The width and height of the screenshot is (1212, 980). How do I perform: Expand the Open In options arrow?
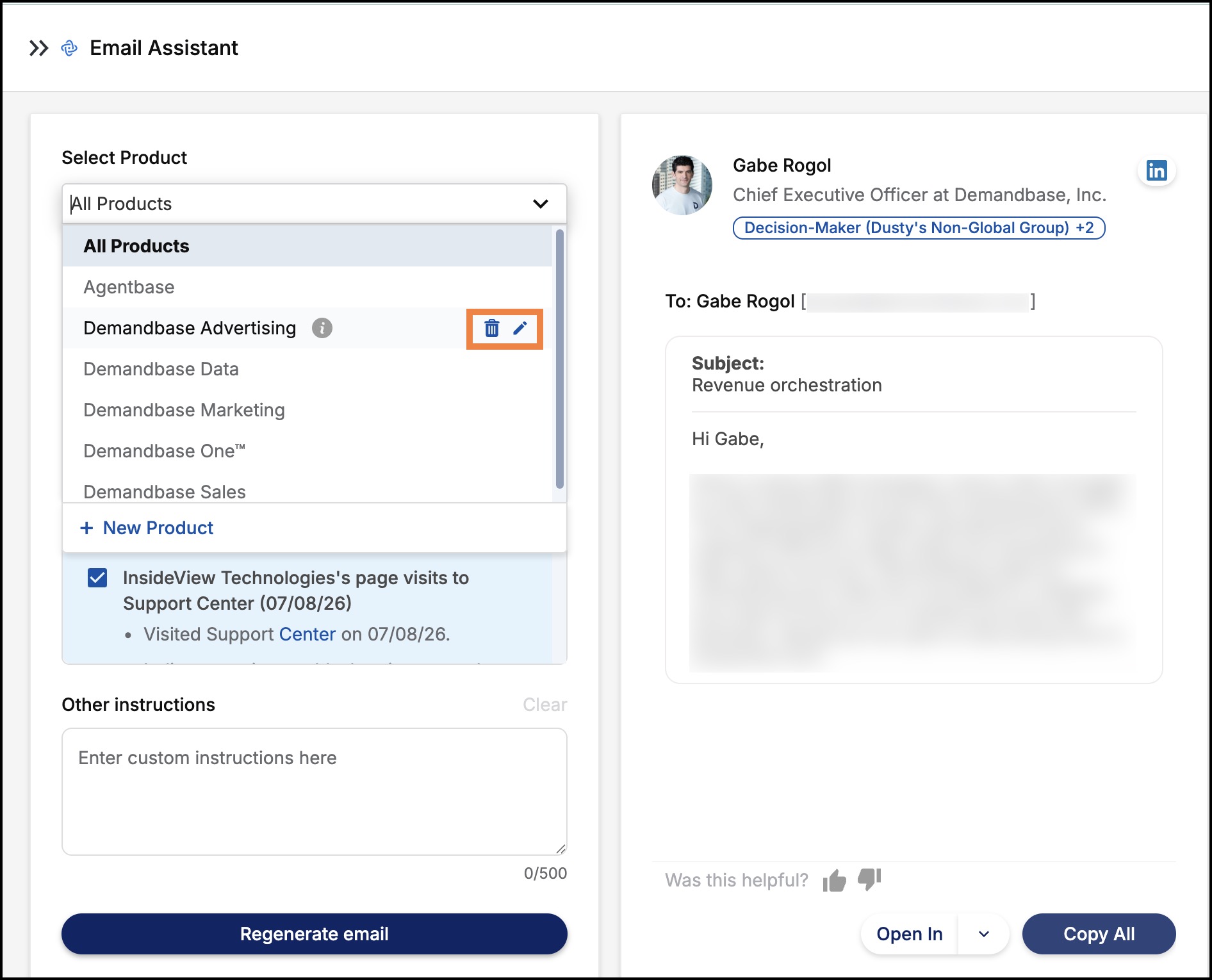[x=984, y=934]
